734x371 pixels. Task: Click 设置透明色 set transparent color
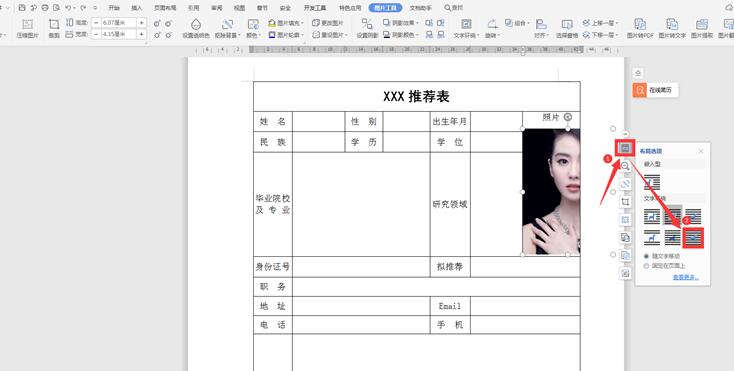point(196,29)
